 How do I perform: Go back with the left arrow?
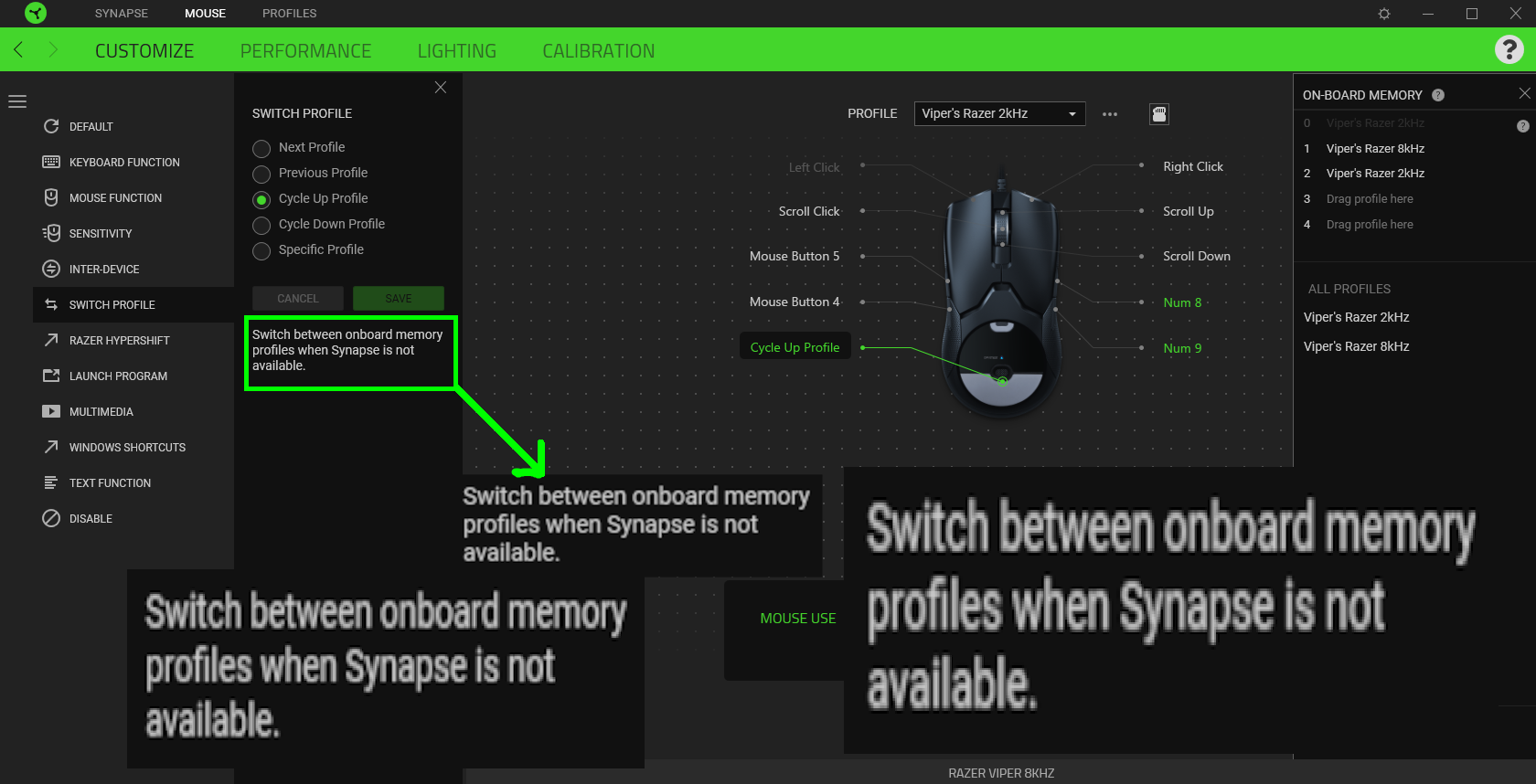(18, 49)
